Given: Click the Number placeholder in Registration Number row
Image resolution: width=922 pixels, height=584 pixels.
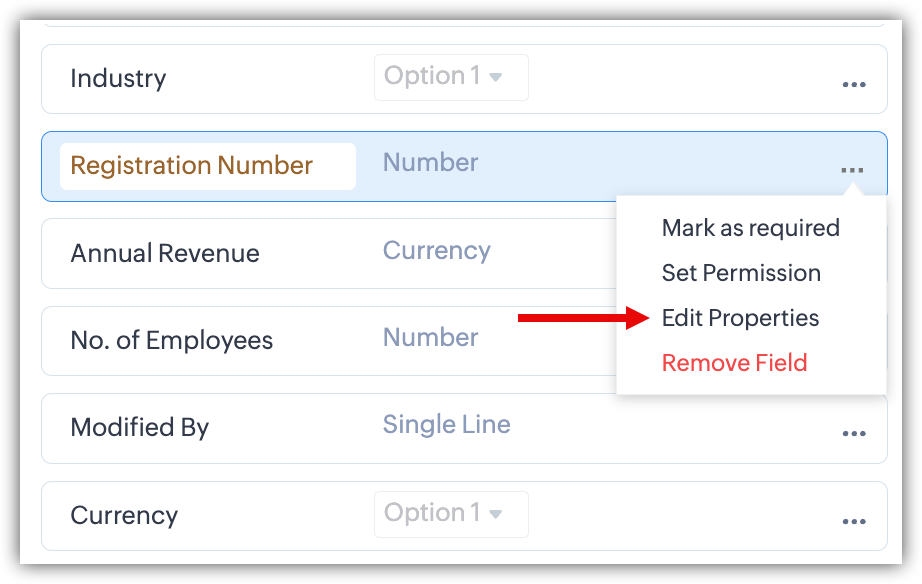Looking at the screenshot, I should (x=431, y=163).
